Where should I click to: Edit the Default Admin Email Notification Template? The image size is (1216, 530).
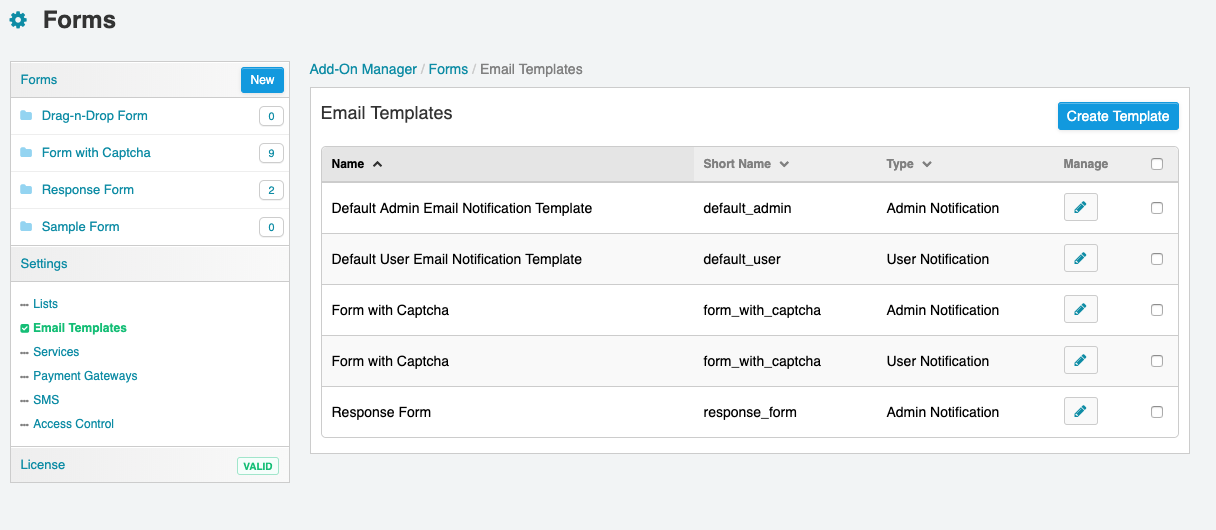pyautogui.click(x=1080, y=208)
